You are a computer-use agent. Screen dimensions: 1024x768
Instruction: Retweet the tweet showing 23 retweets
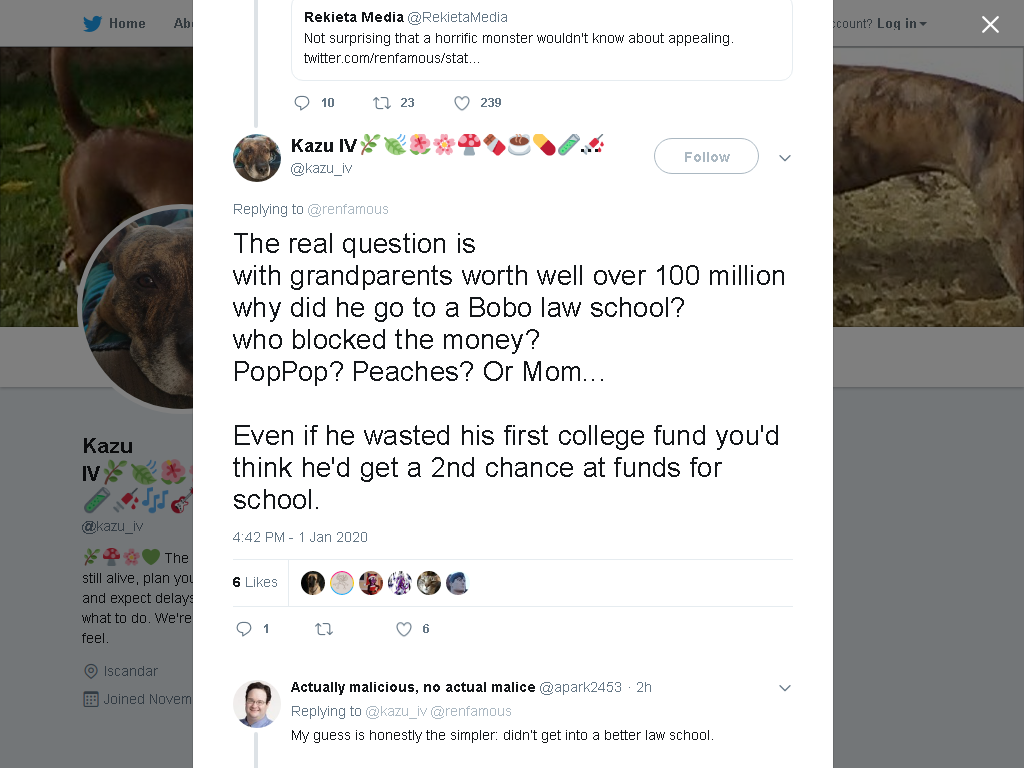(x=381, y=103)
